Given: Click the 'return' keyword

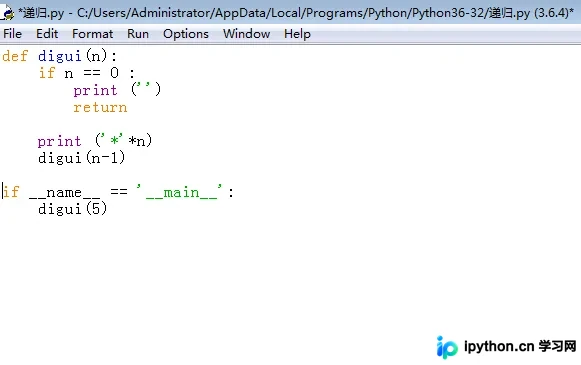Looking at the screenshot, I should [x=100, y=107].
